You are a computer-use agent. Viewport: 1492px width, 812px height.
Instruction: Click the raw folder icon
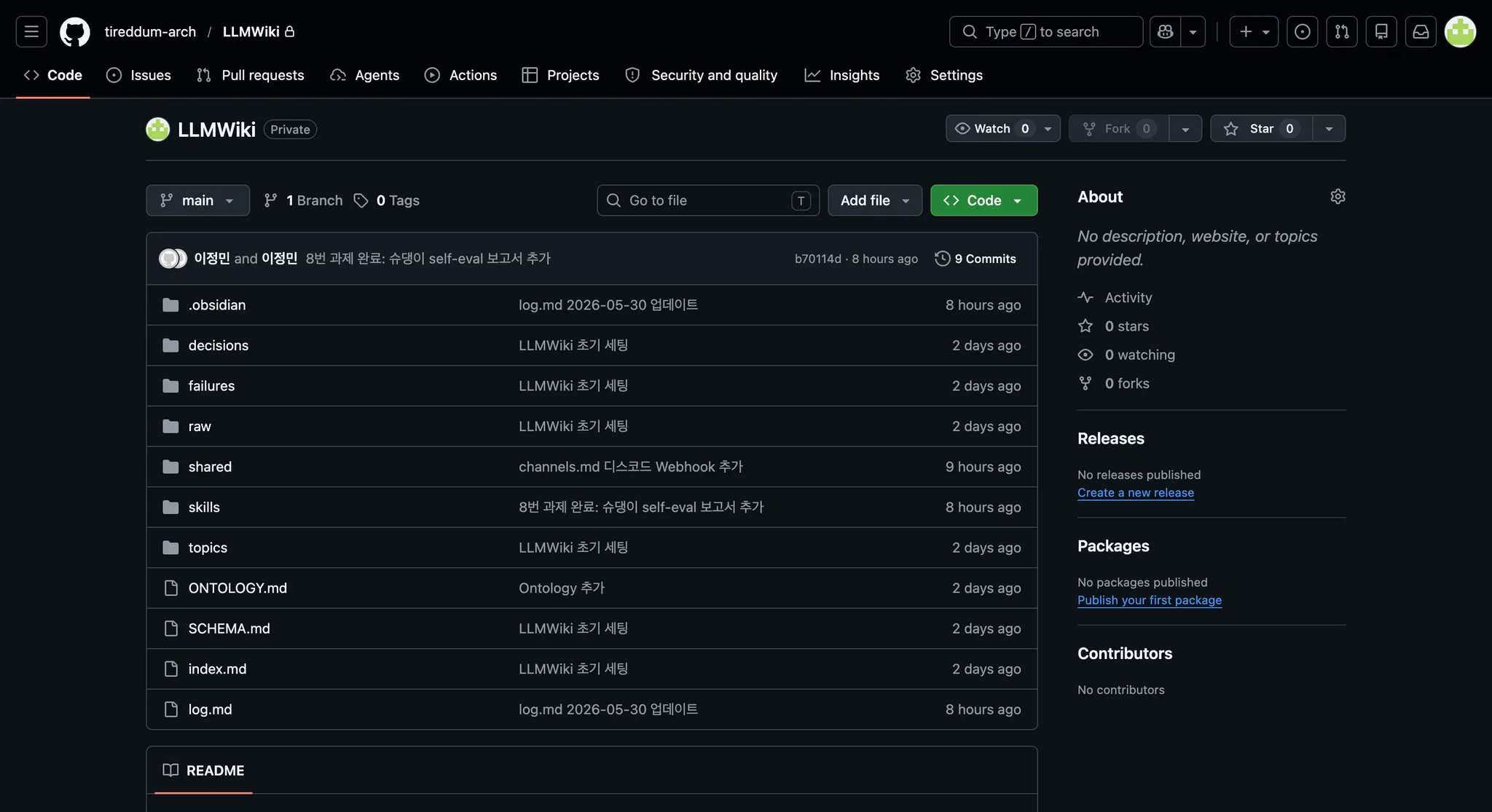point(170,426)
